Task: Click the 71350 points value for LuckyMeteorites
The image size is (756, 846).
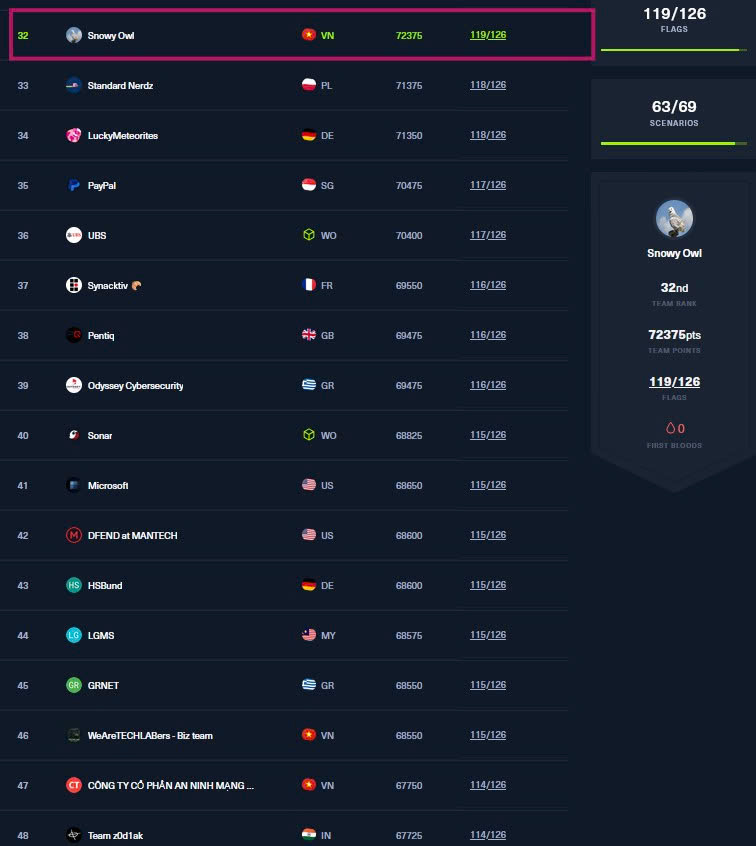Action: coord(409,135)
